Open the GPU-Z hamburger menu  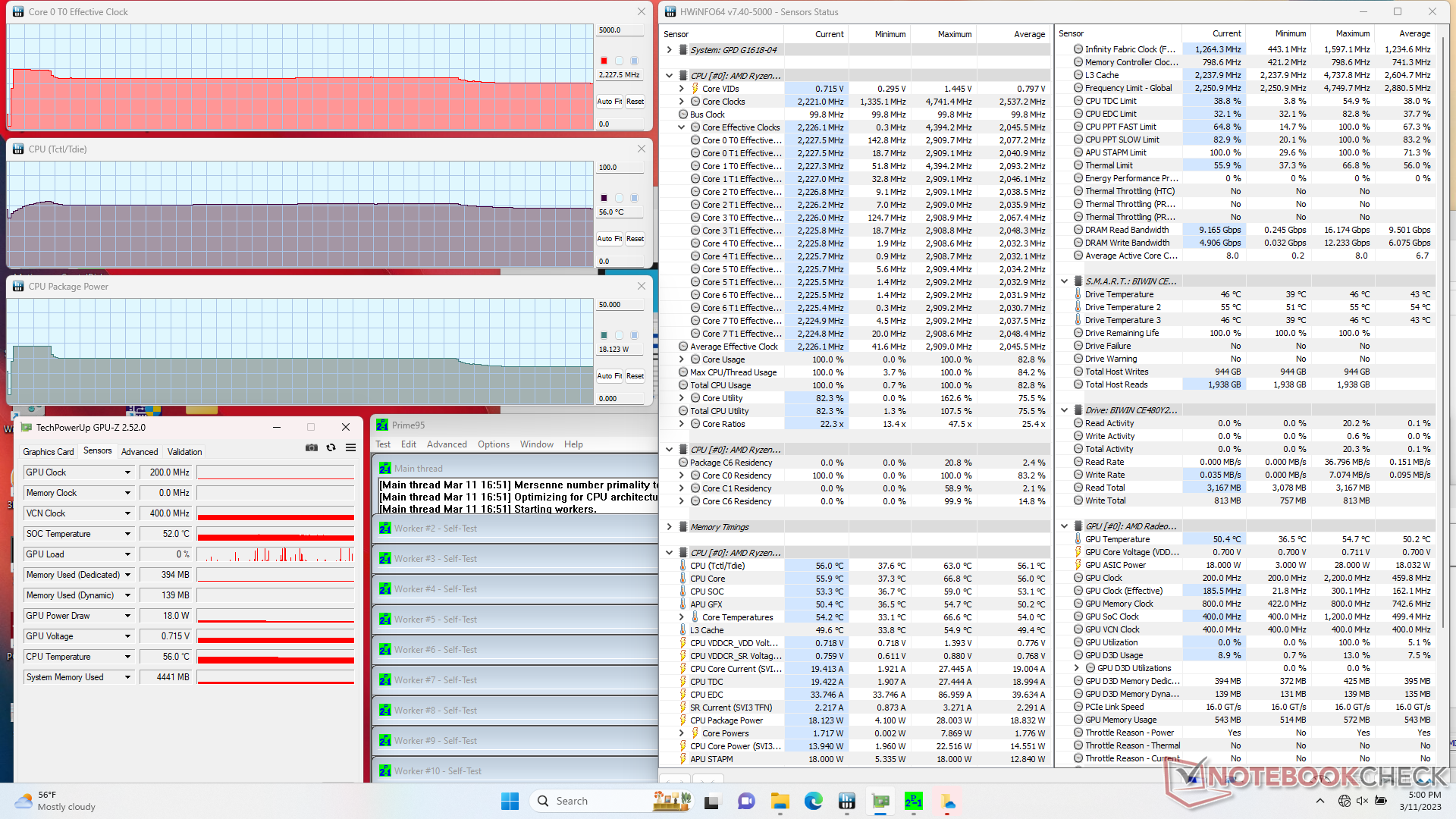click(350, 448)
